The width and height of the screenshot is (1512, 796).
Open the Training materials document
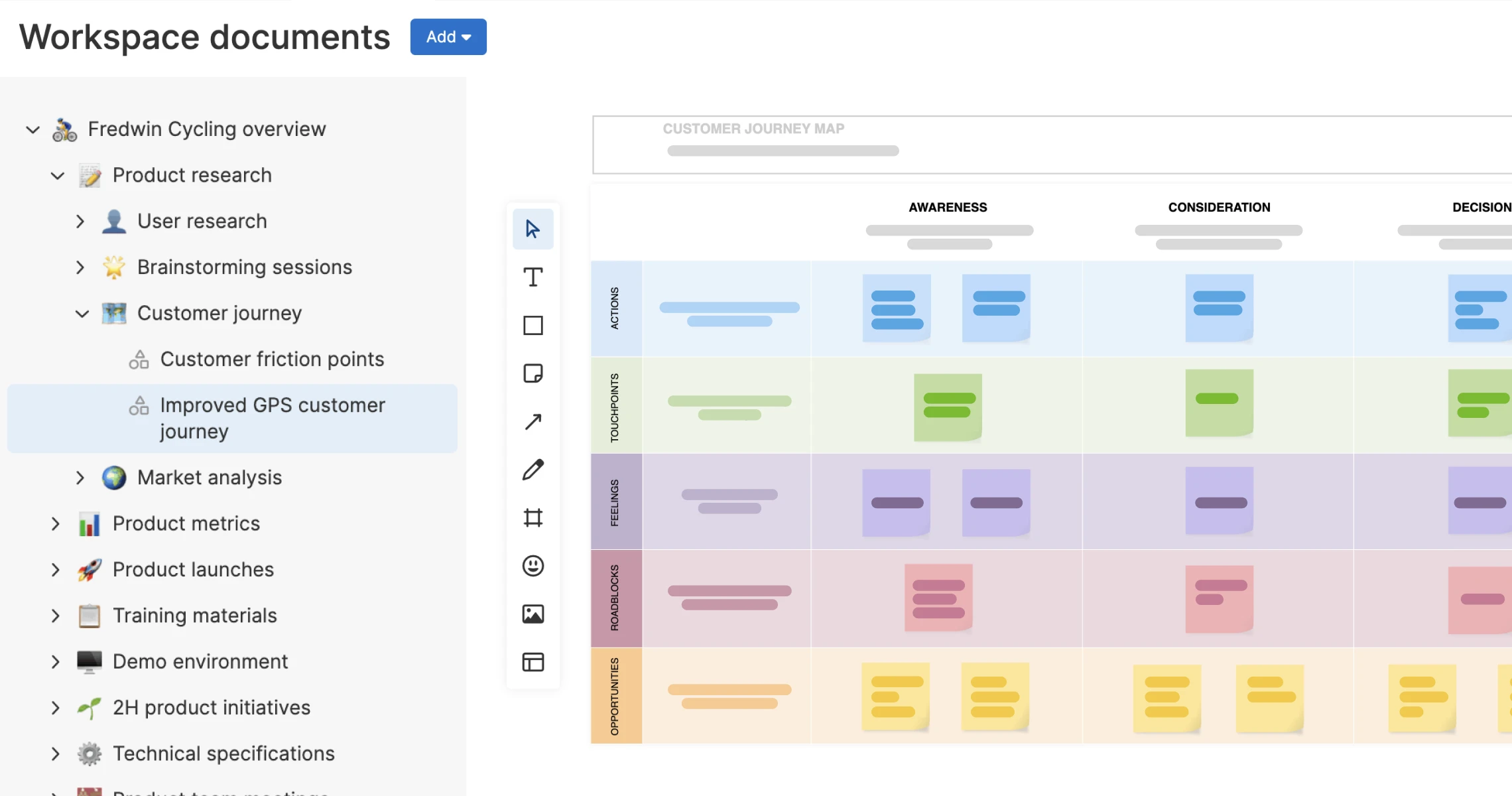click(194, 616)
